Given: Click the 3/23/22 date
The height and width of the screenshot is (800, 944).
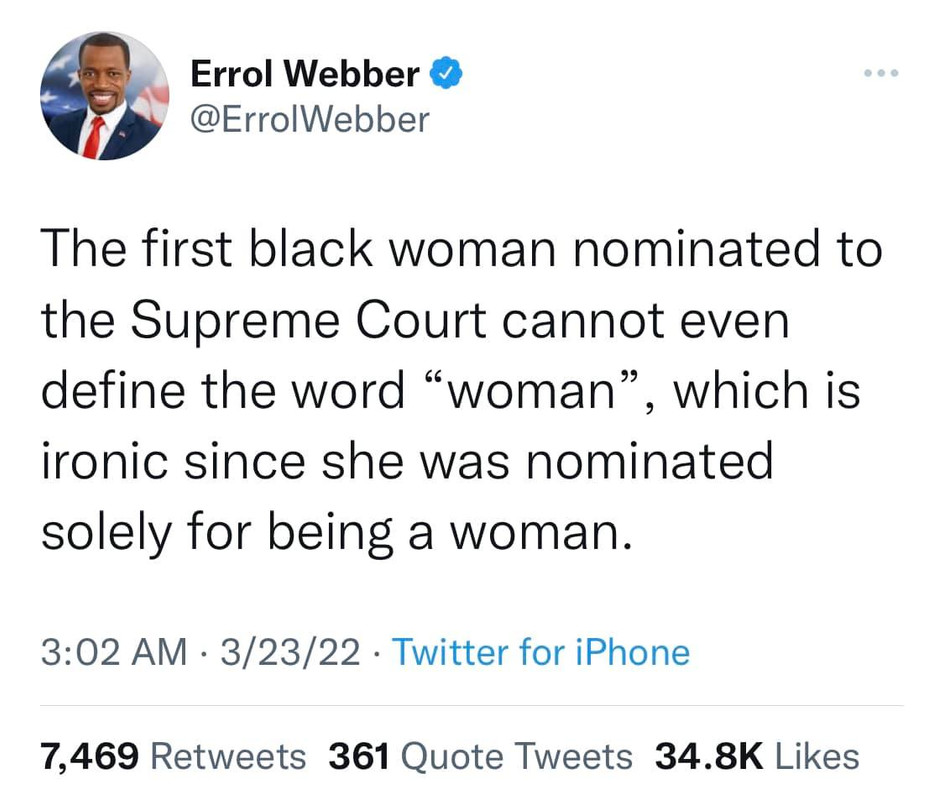Looking at the screenshot, I should [290, 653].
